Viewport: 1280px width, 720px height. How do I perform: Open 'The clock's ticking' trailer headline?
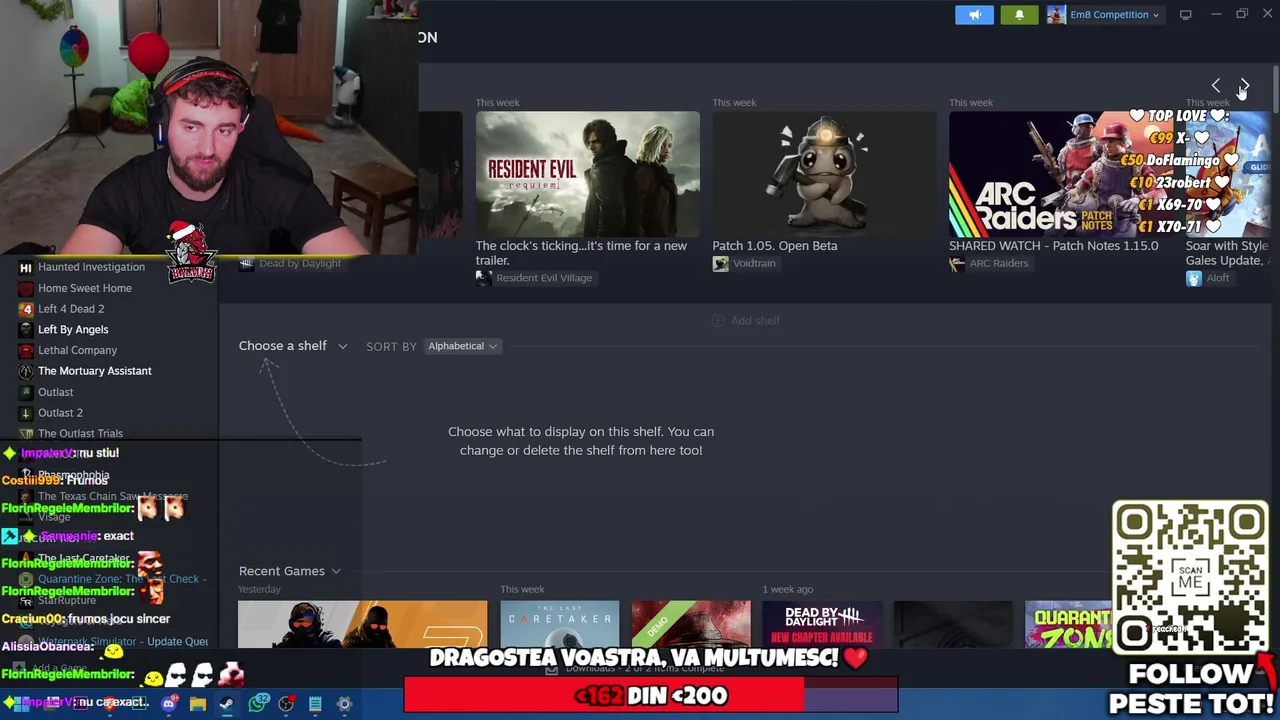point(581,253)
